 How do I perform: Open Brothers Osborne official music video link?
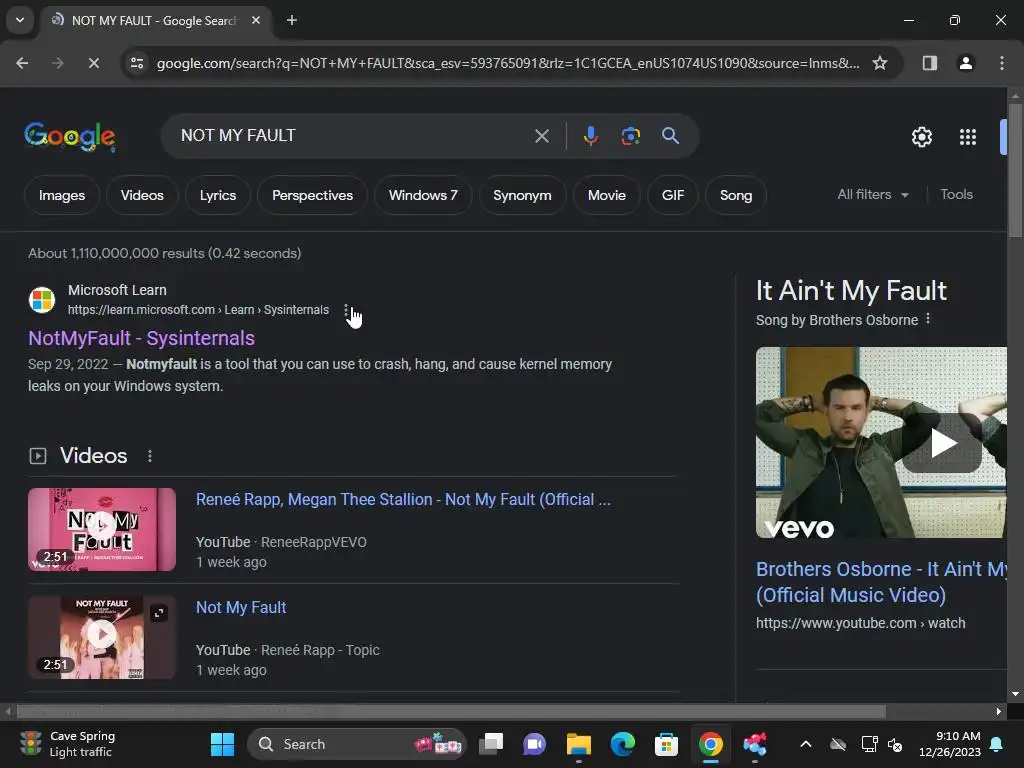(x=881, y=582)
